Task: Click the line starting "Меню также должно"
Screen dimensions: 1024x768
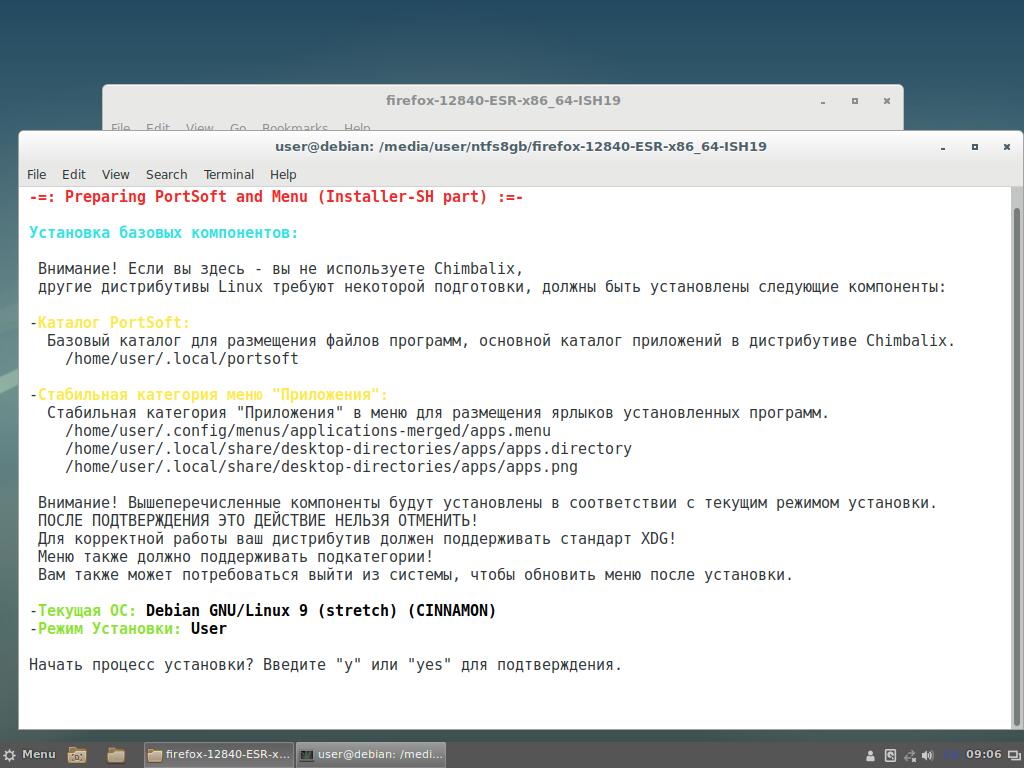Action: (x=235, y=557)
